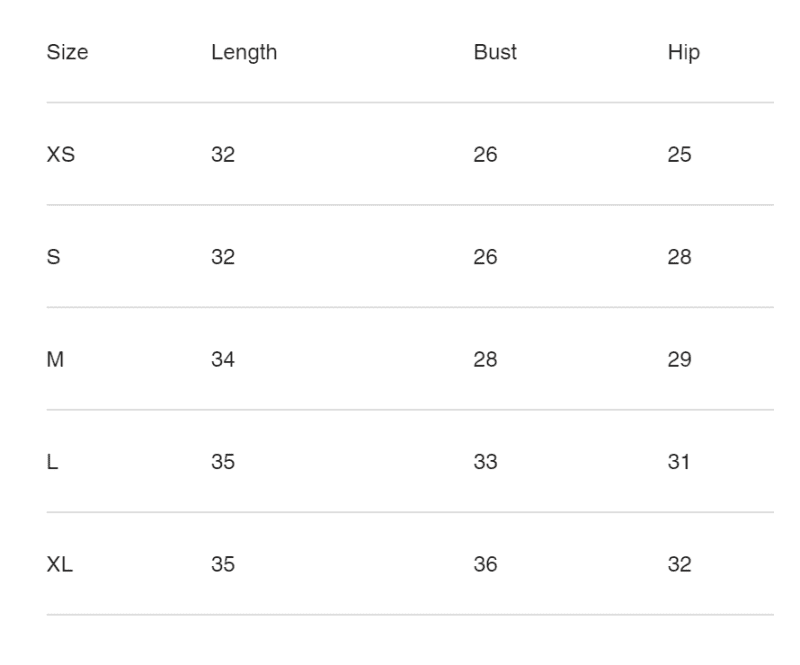Click the Size column header

point(67,52)
